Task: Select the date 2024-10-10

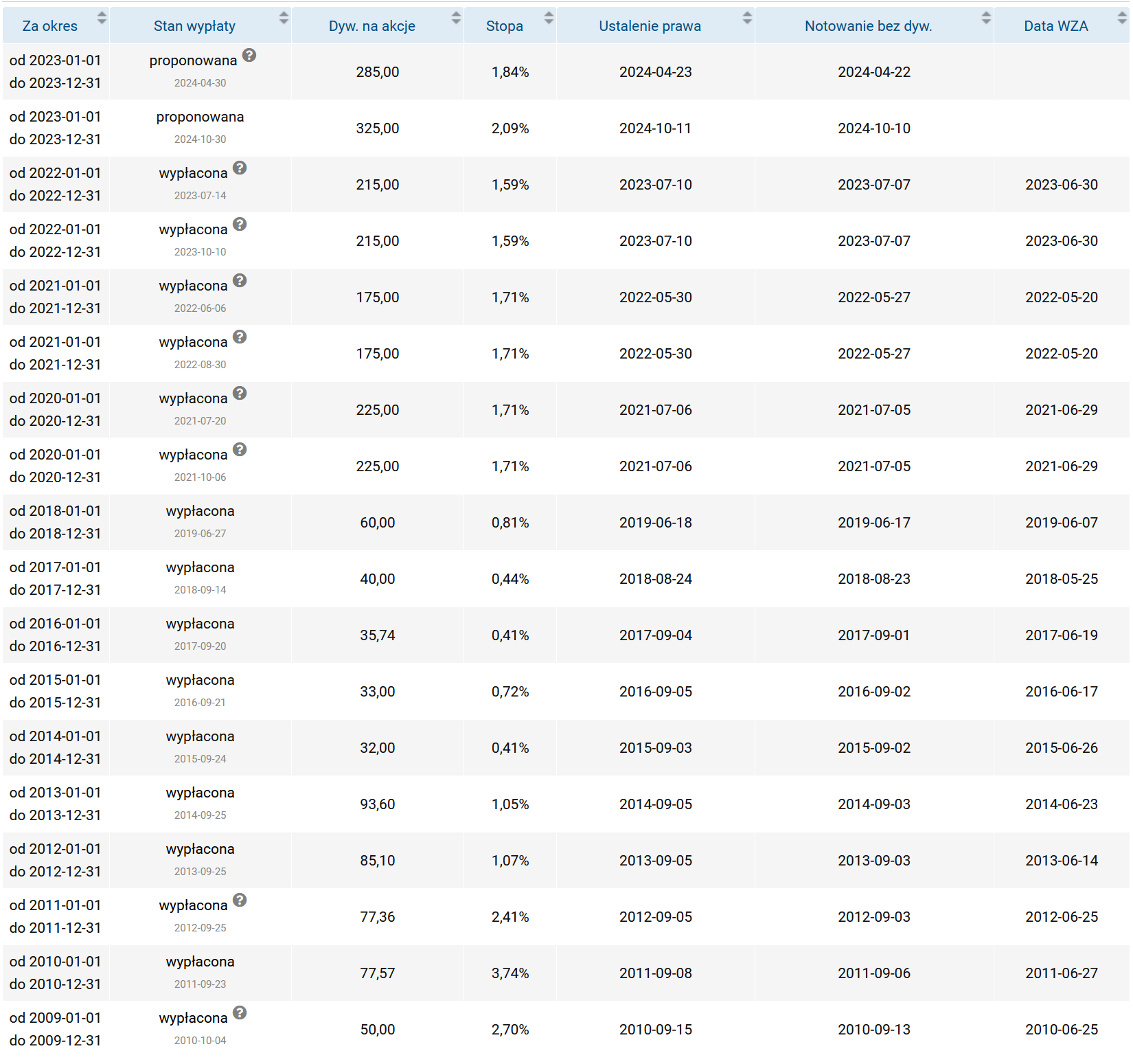Action: click(x=874, y=128)
